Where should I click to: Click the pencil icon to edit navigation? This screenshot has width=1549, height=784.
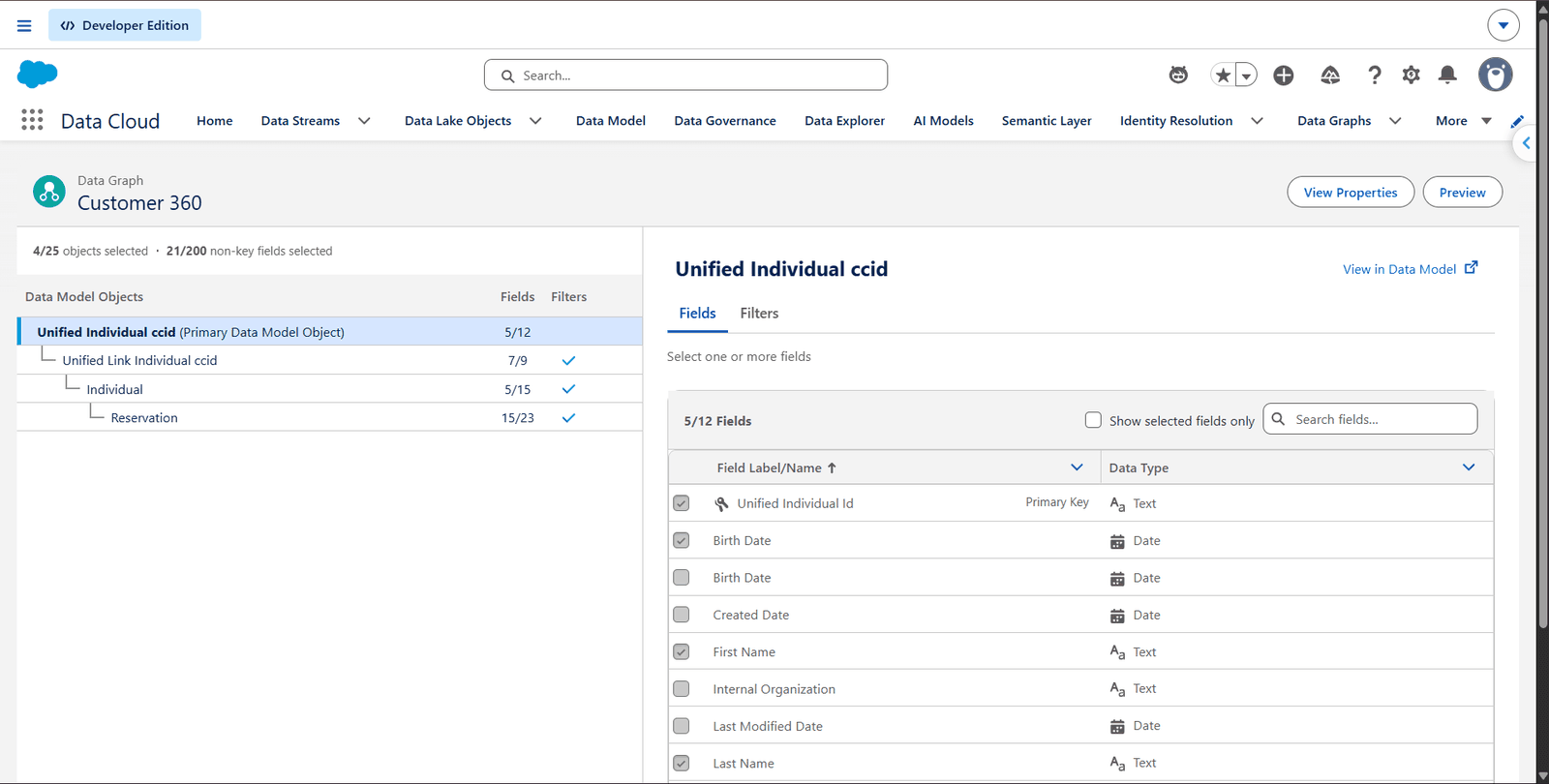1517,121
